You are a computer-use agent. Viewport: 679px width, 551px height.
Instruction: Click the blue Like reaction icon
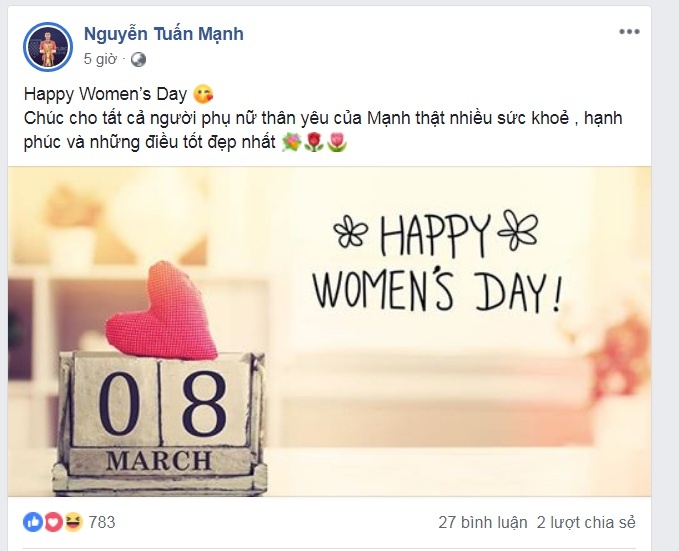coord(33,521)
